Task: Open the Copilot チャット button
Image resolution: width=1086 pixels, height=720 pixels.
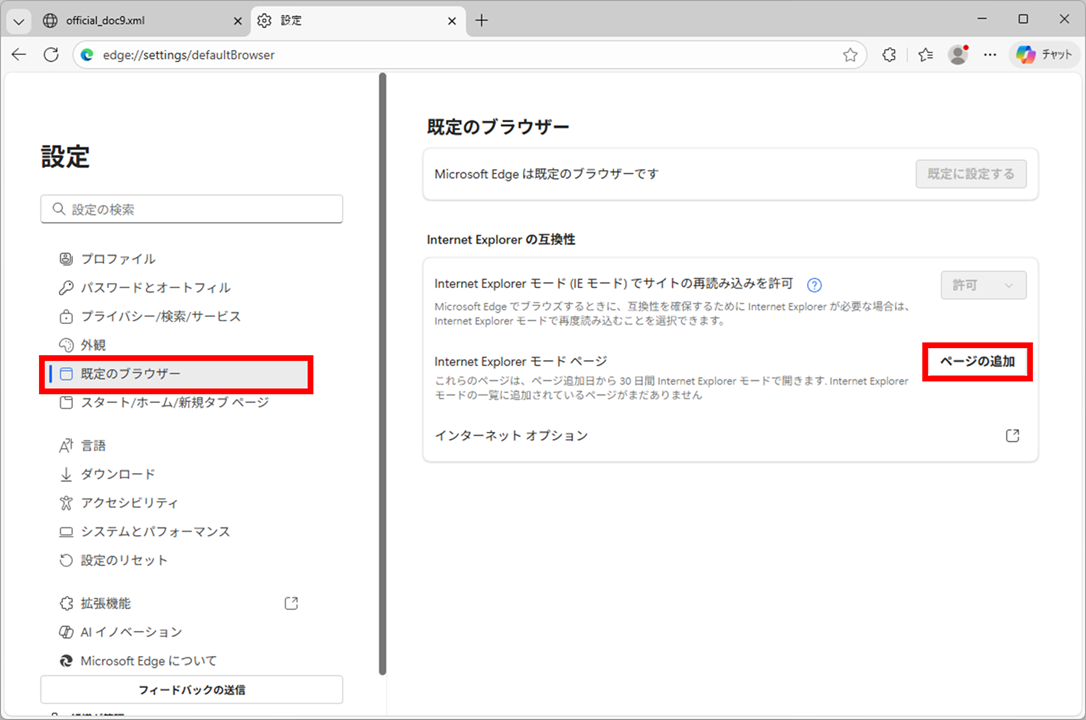Action: coord(1044,55)
